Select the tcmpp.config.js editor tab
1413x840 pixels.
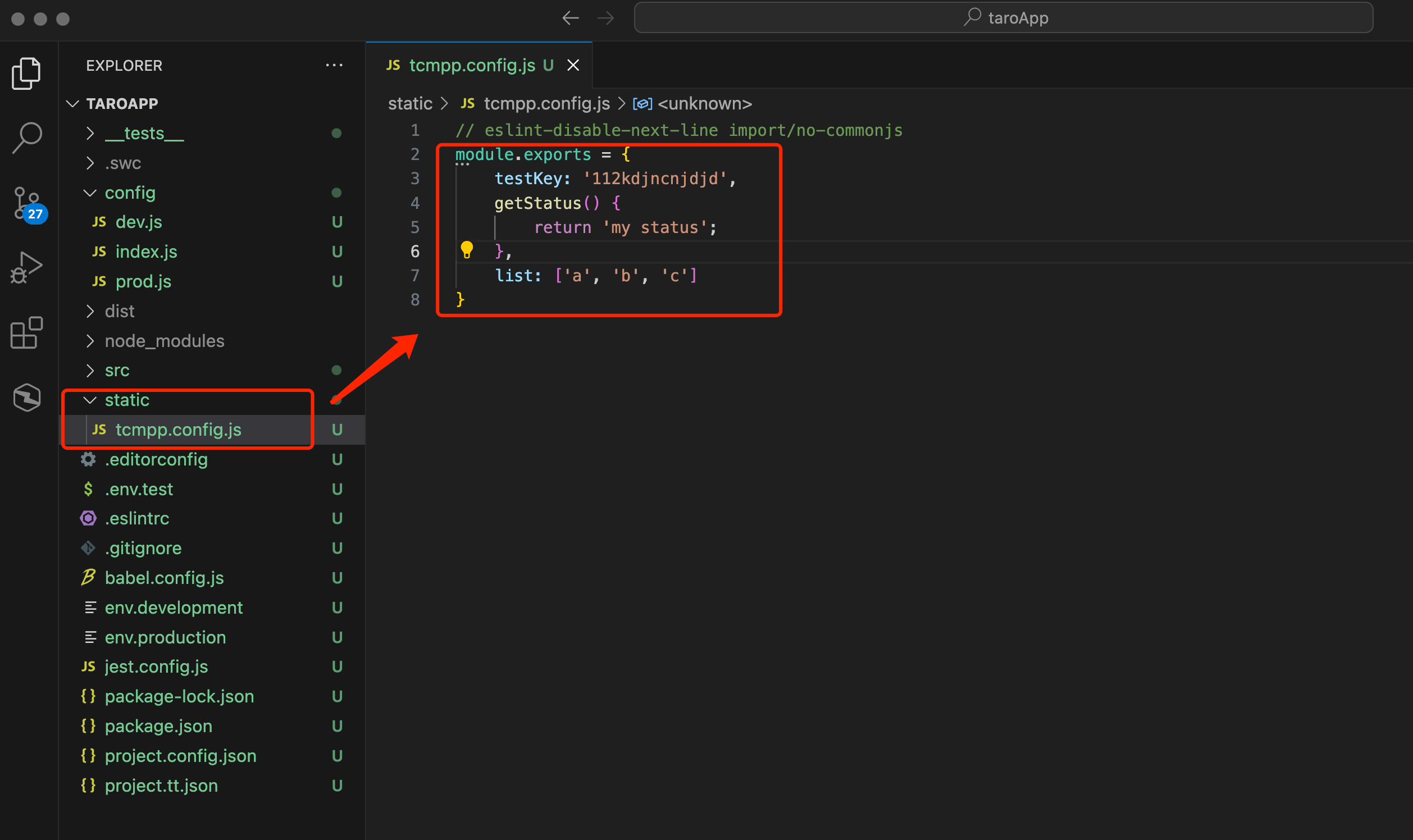(472, 66)
